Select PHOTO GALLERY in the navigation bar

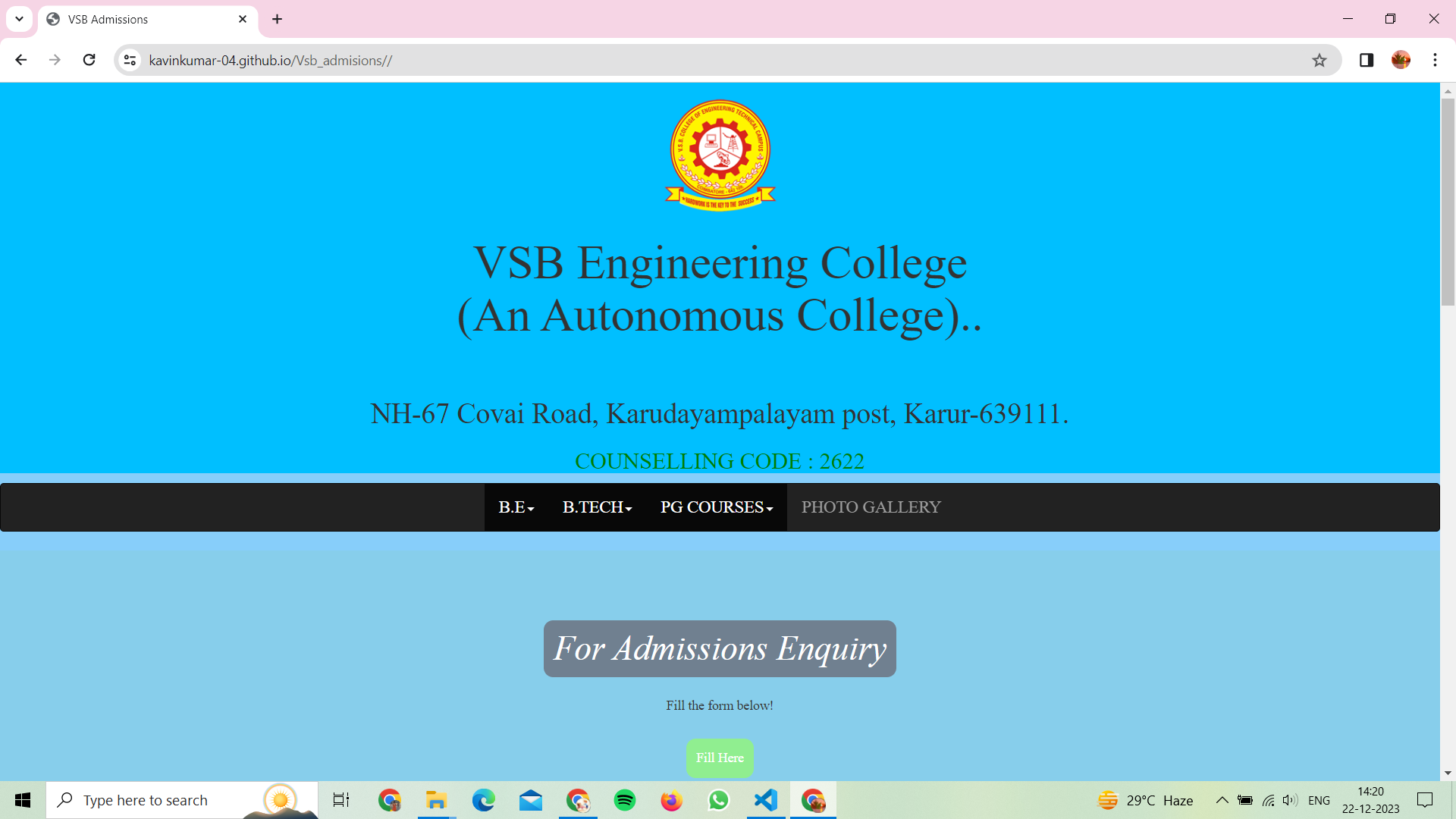[871, 507]
